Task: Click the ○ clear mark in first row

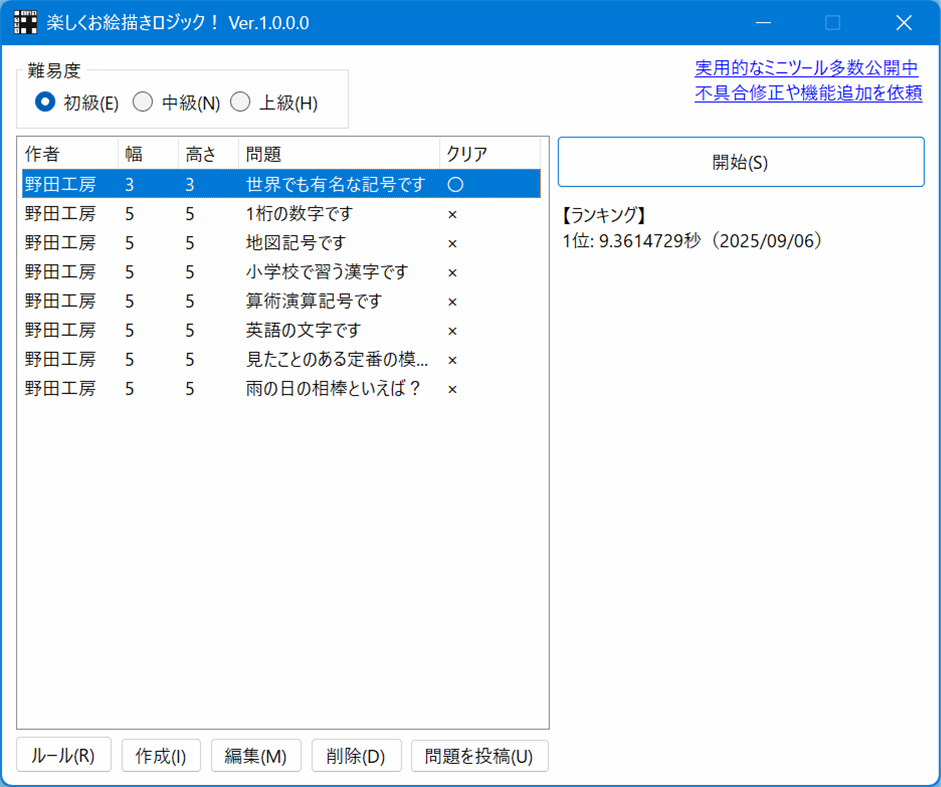Action: [455, 184]
